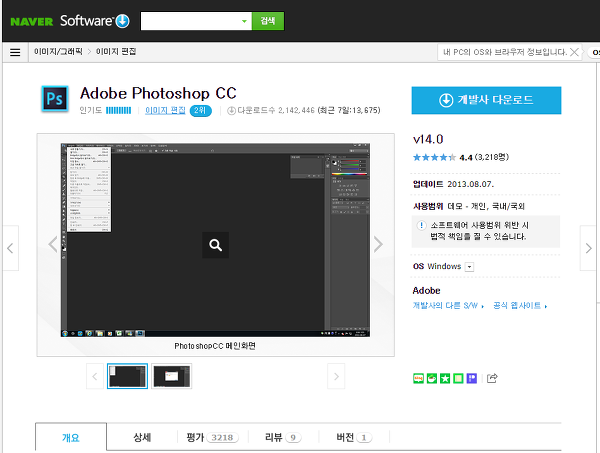The width and height of the screenshot is (600, 453).
Task: Open the search box dropdown arrow
Action: (244, 21)
